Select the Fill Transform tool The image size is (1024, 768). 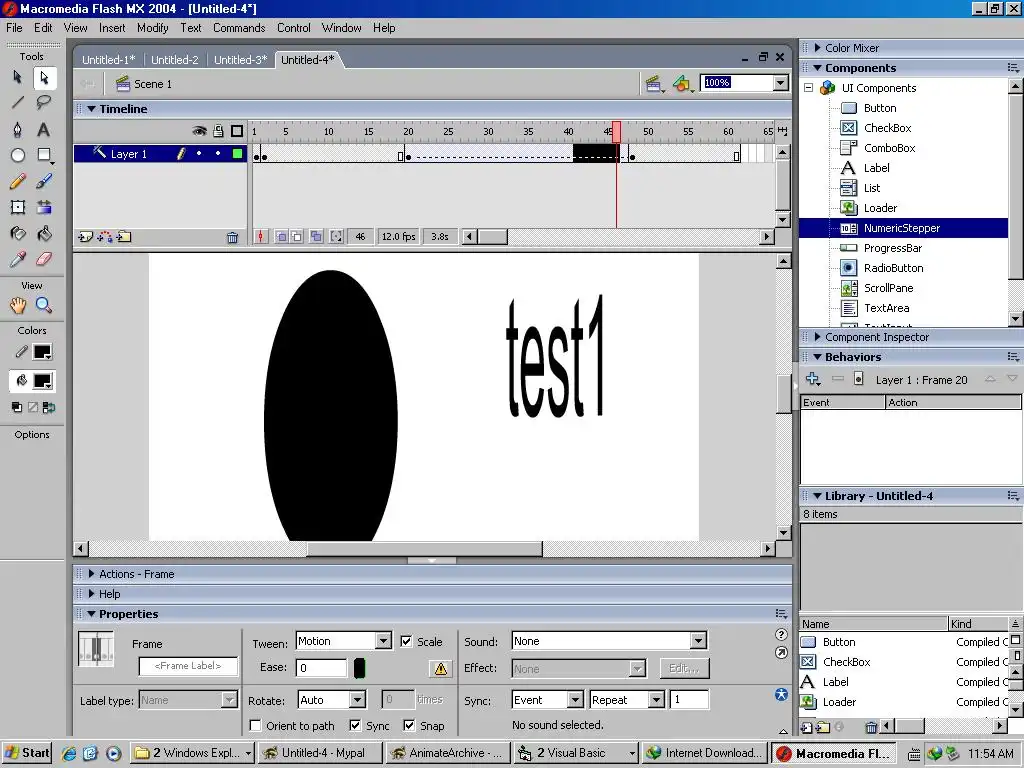point(44,208)
